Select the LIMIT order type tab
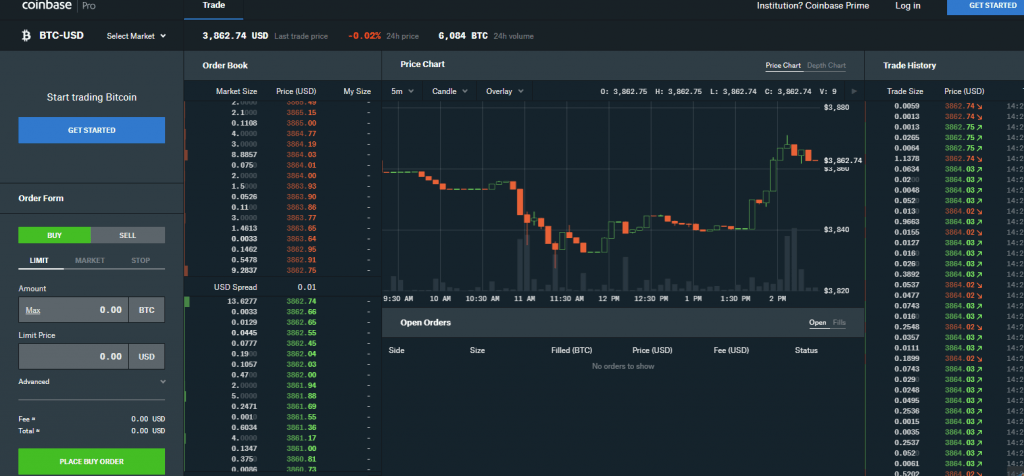Image resolution: width=1024 pixels, height=476 pixels. coord(39,261)
